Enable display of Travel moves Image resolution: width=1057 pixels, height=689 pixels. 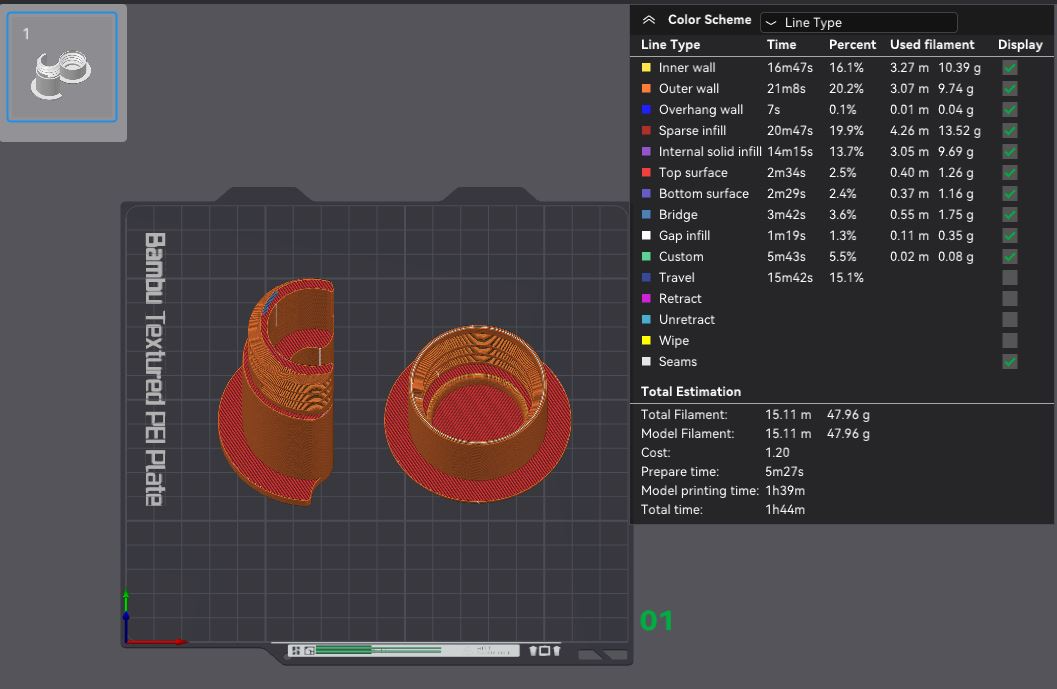click(1009, 277)
